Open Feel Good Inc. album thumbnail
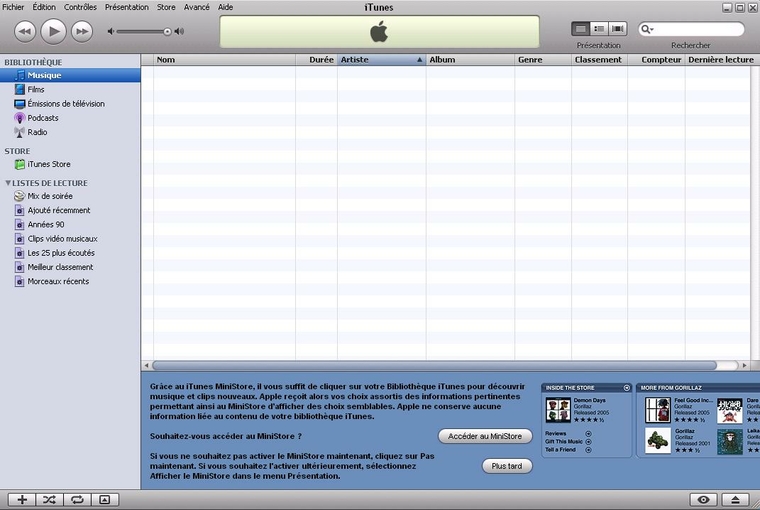760x510 pixels. [x=658, y=410]
